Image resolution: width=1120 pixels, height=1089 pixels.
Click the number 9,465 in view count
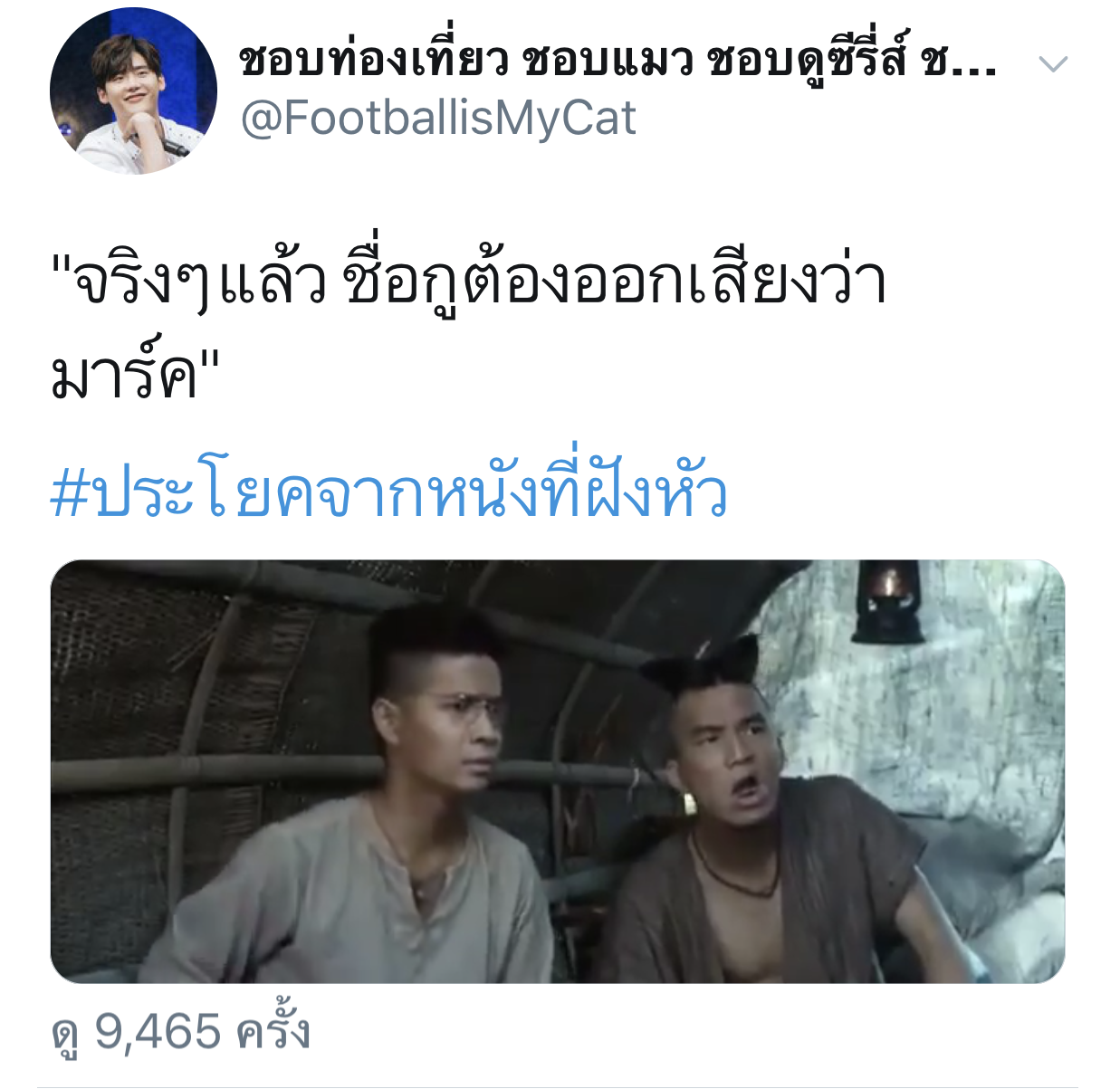point(158,1032)
